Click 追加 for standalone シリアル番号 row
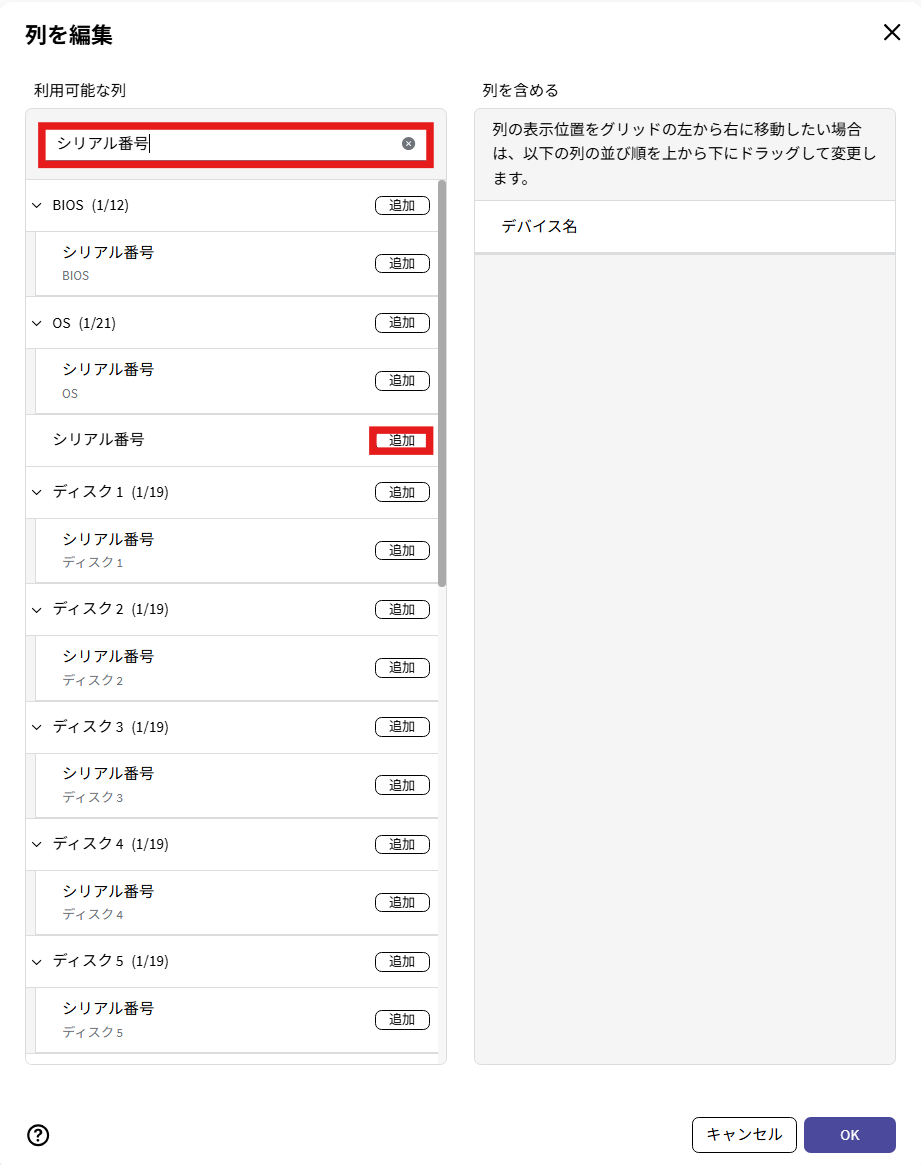Screen dimensions: 921x1165 click(402, 441)
